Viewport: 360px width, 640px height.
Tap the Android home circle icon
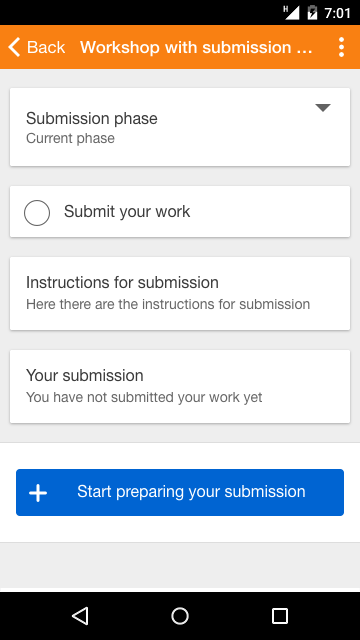(x=180, y=616)
